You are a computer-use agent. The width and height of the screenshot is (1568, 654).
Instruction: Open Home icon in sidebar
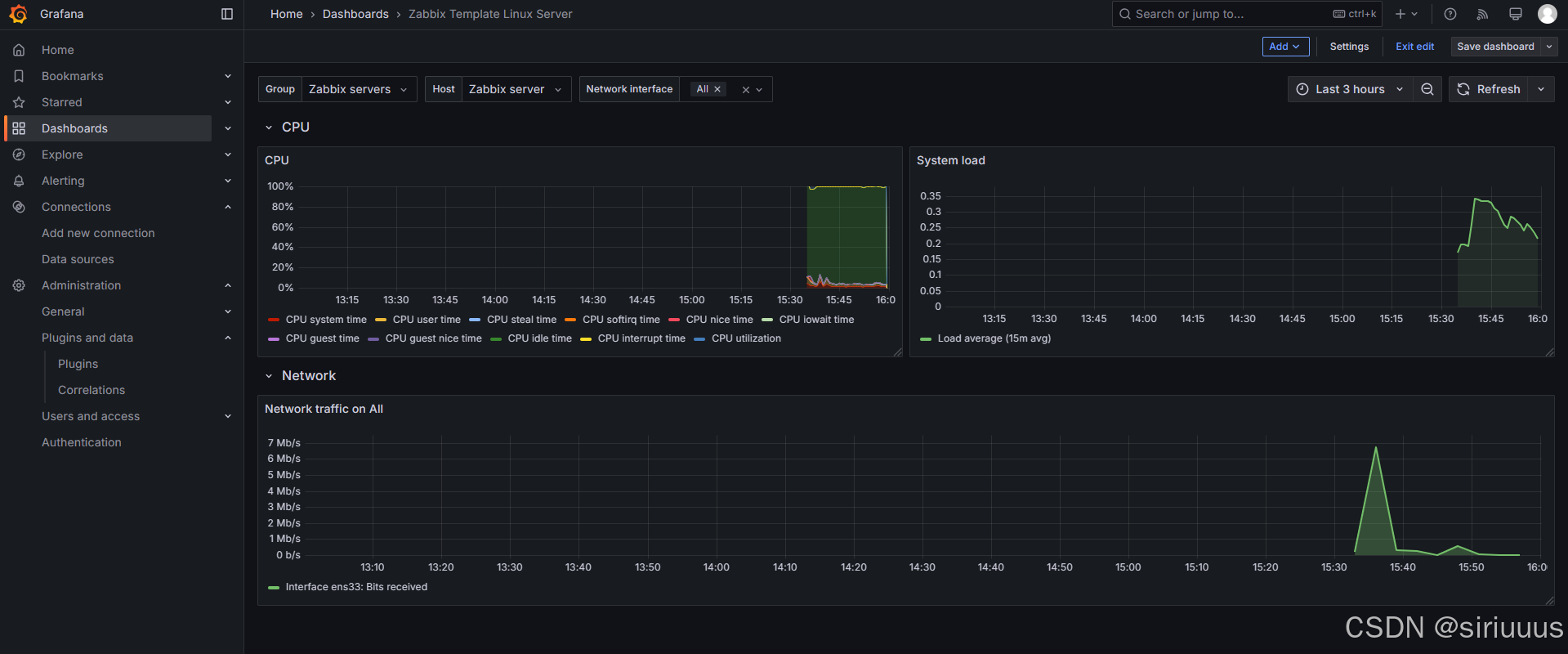coord(19,50)
